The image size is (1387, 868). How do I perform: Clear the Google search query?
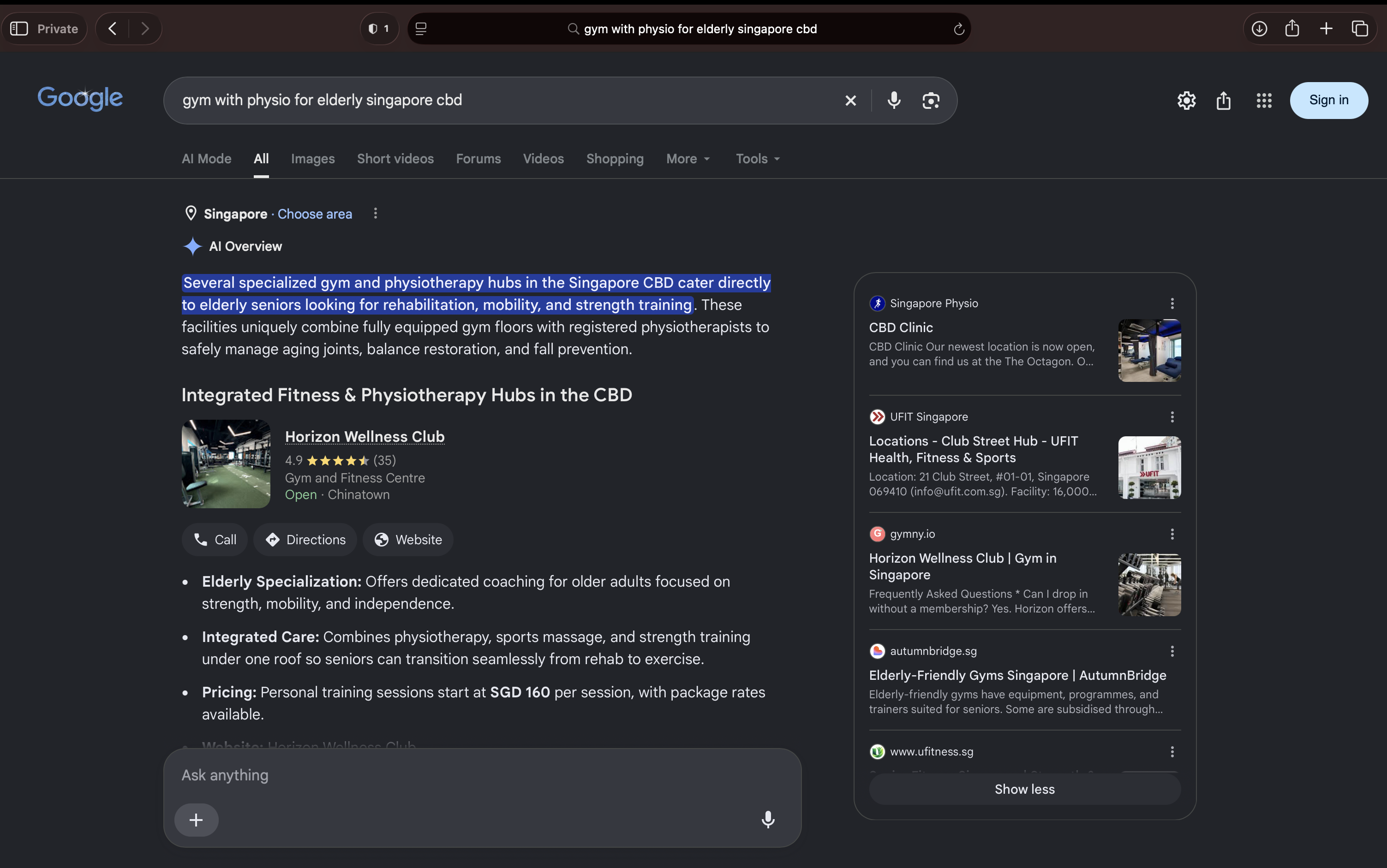pos(850,101)
